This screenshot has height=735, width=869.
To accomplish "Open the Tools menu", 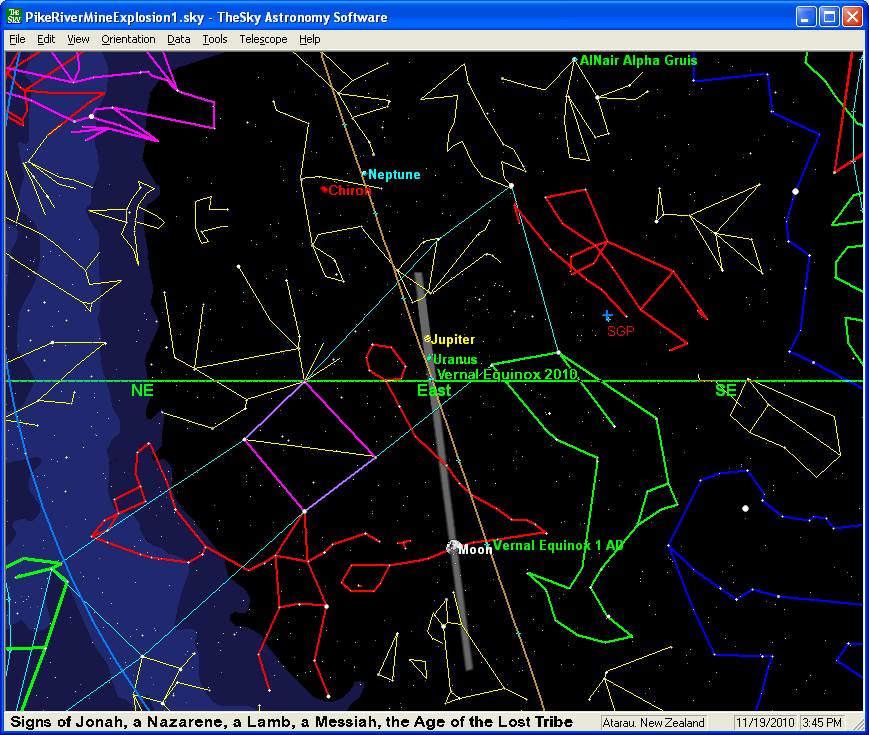I will pyautogui.click(x=214, y=39).
